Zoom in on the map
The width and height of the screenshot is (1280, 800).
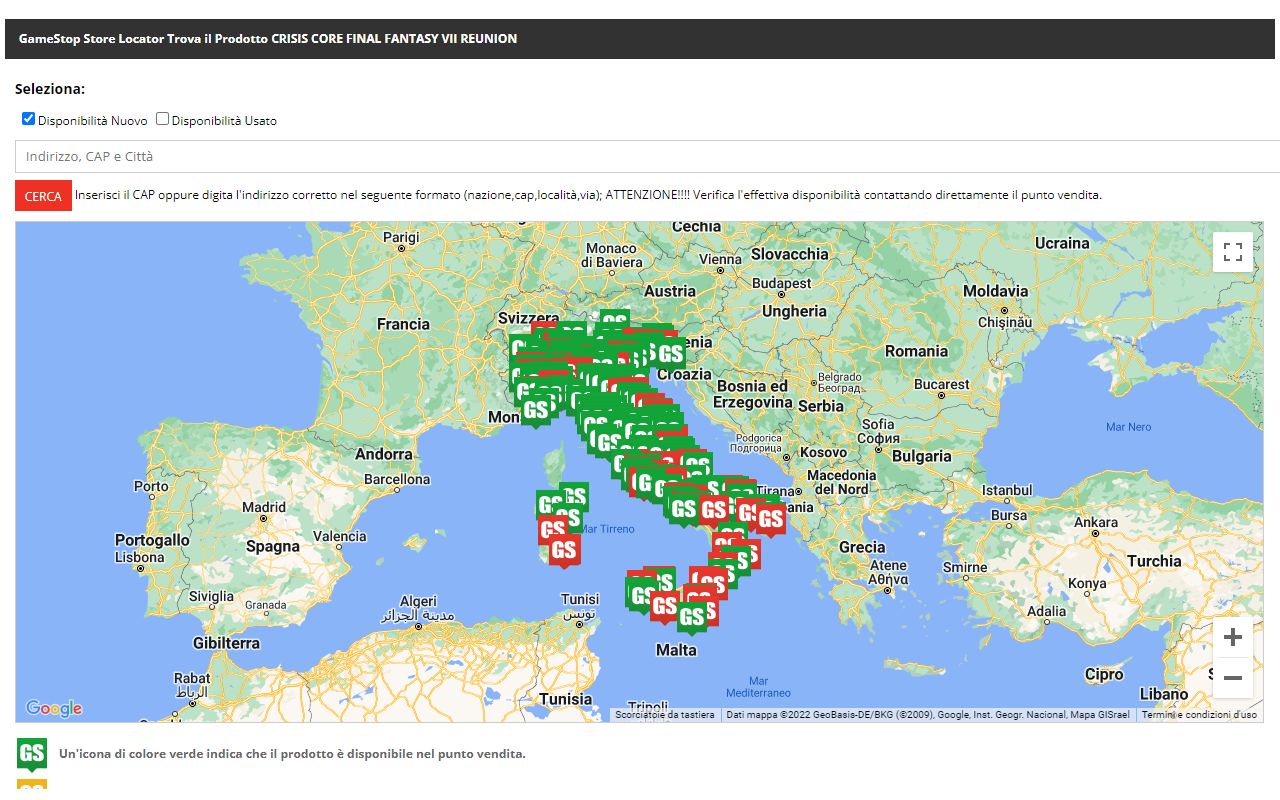[x=1232, y=637]
